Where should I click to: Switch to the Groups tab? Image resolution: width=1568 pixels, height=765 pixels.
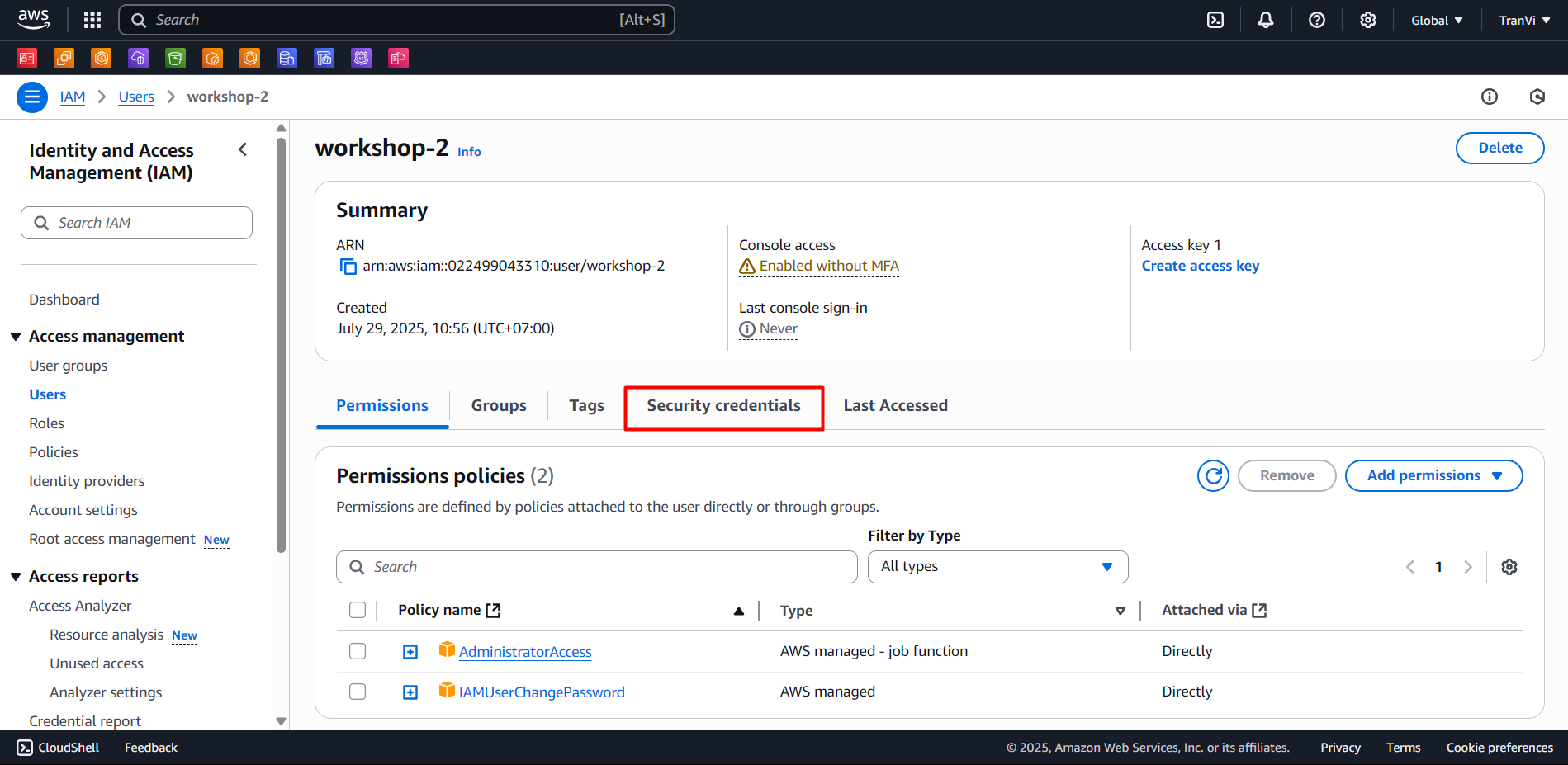499,405
